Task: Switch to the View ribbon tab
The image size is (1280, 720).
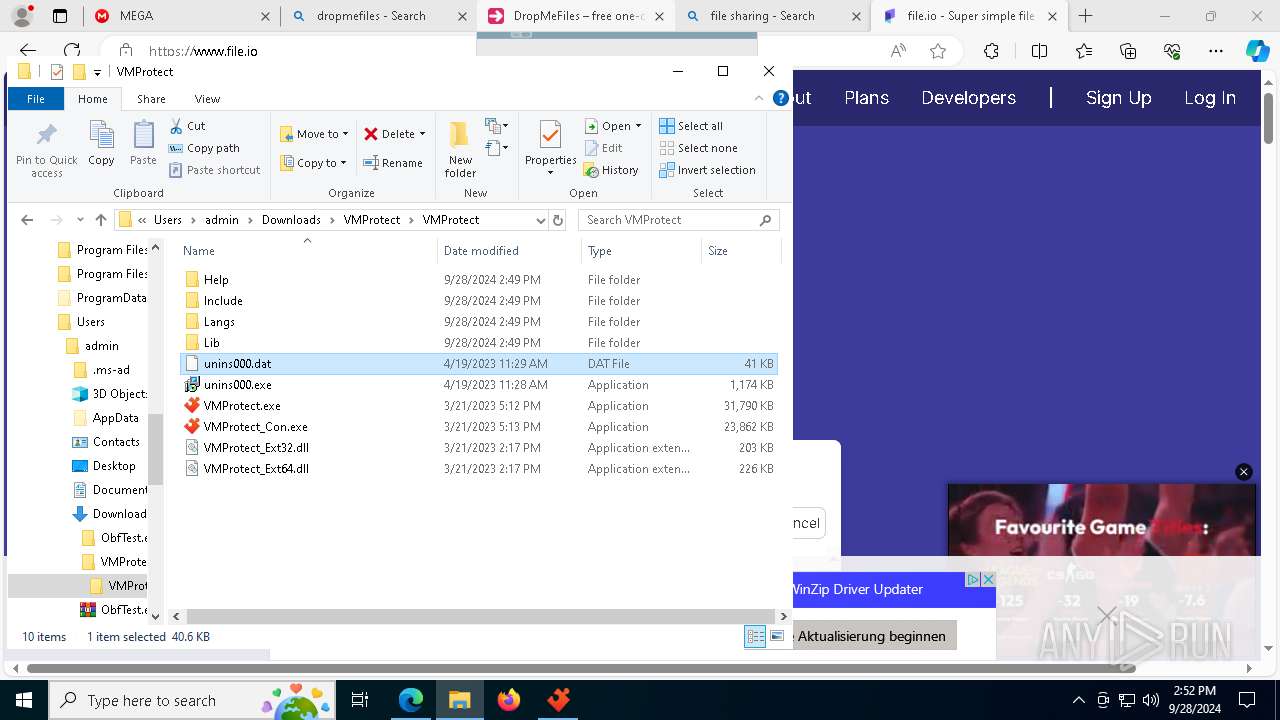Action: pos(207,99)
